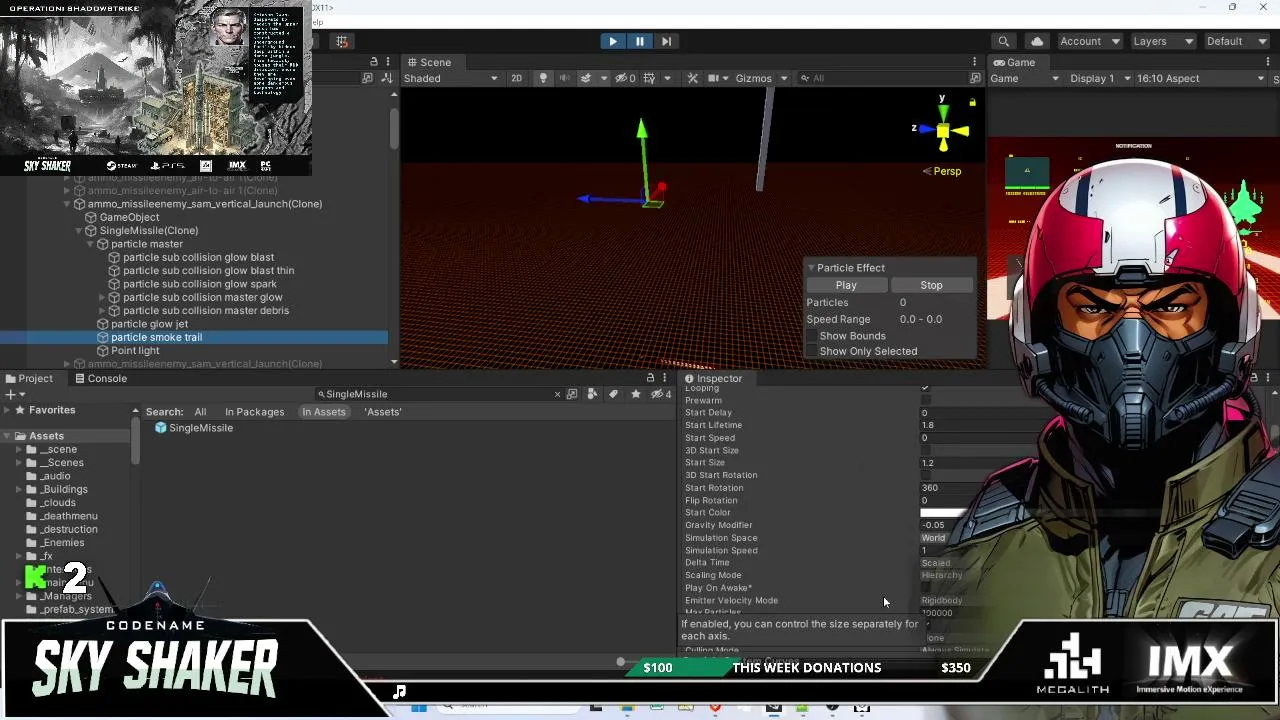Open the Start Color swatch
The height and width of the screenshot is (720, 1280).
[x=945, y=513]
